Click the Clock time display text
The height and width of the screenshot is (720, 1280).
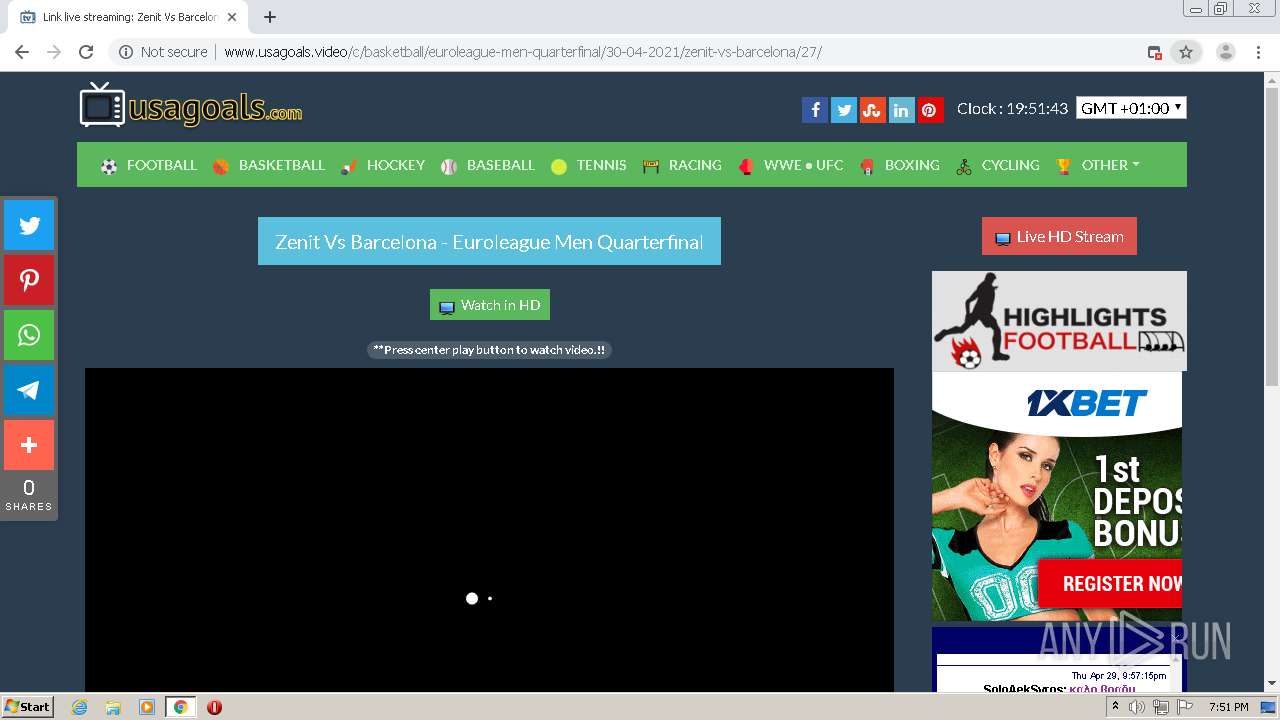(x=1012, y=108)
